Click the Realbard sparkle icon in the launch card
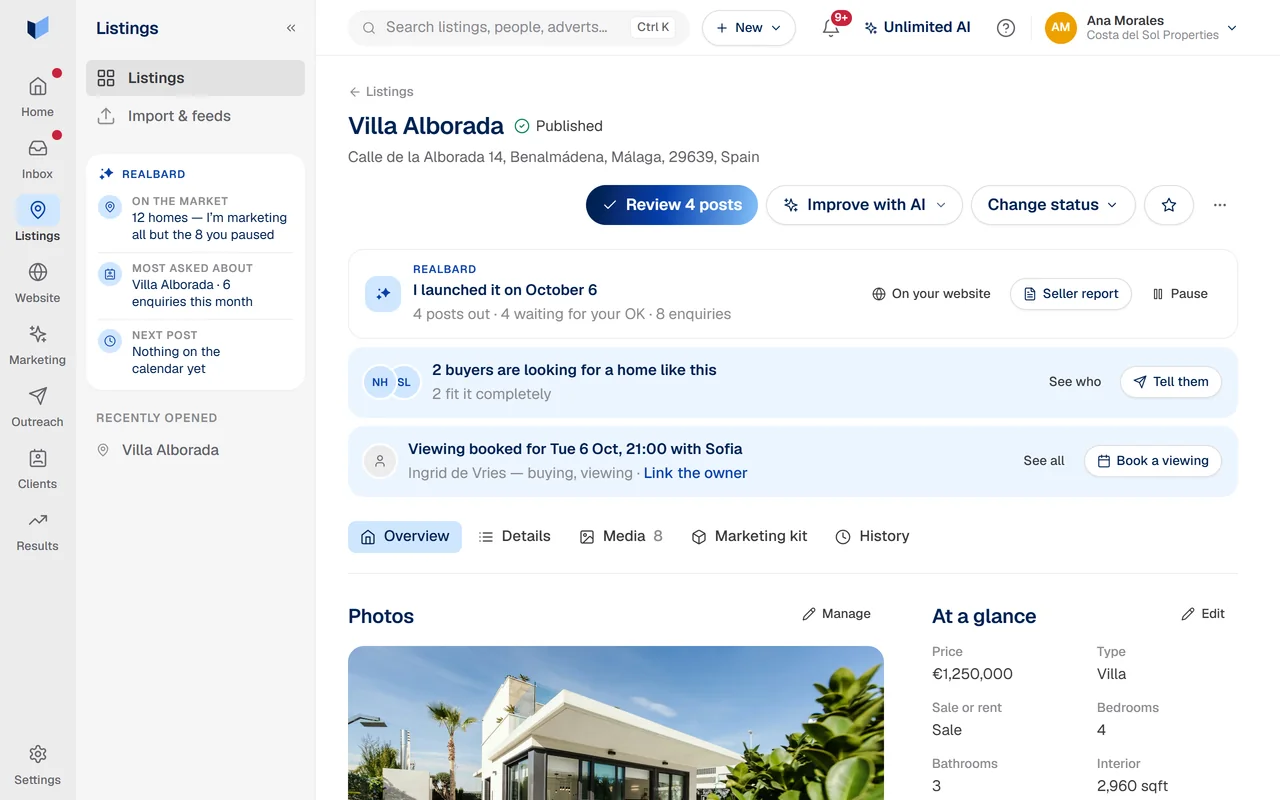The image size is (1280, 800). point(383,294)
